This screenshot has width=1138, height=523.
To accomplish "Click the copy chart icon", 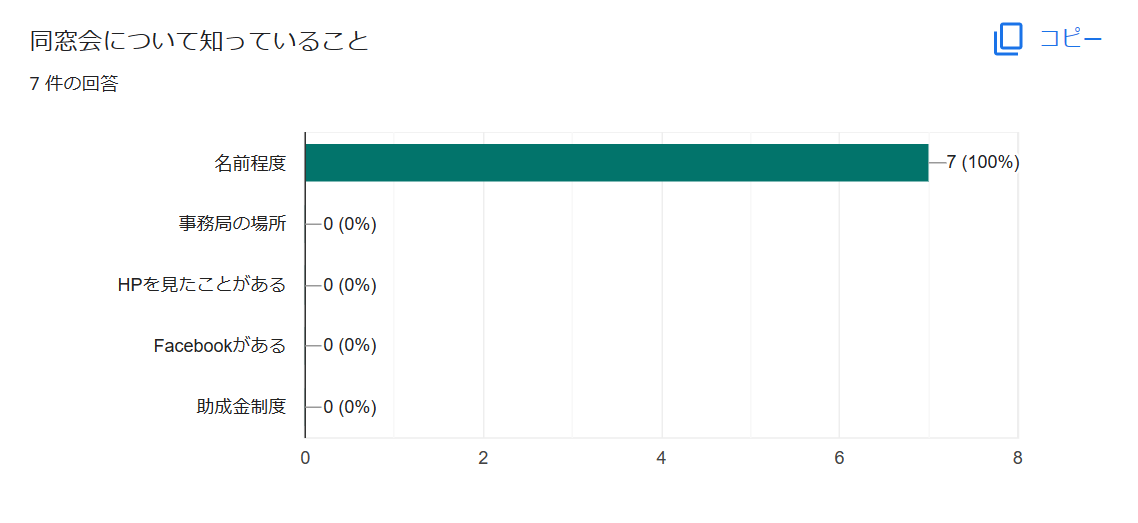I will point(1008,39).
